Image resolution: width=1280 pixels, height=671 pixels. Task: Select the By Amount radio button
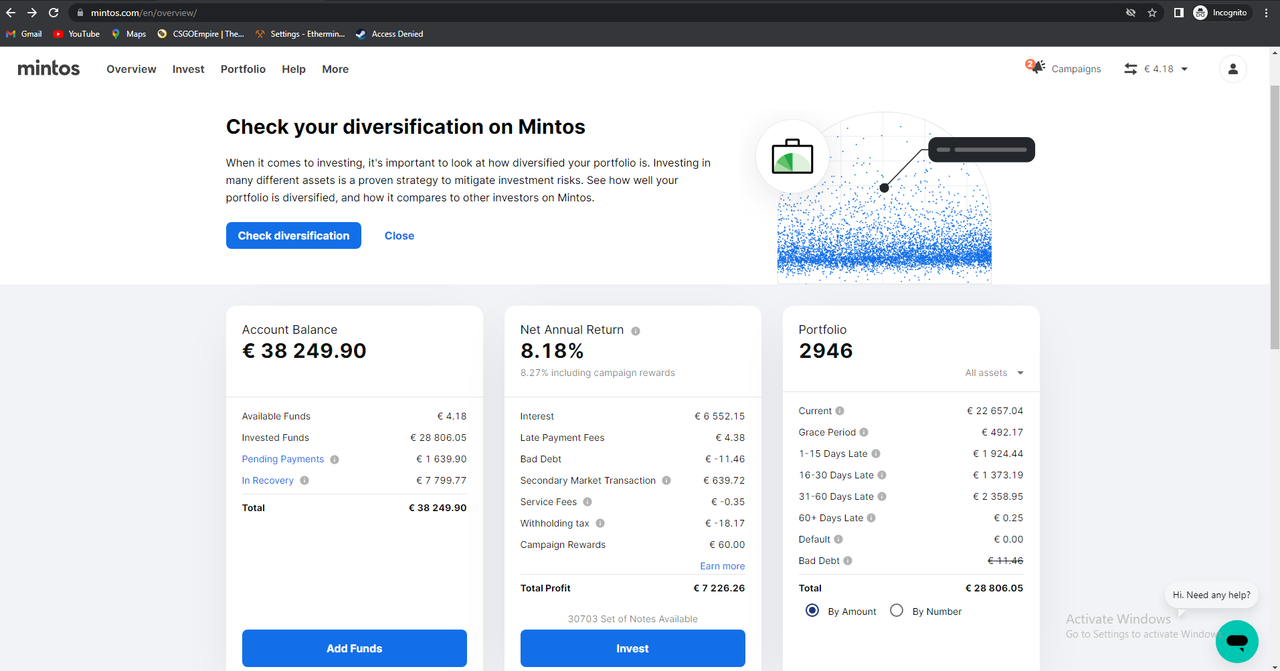coord(812,611)
